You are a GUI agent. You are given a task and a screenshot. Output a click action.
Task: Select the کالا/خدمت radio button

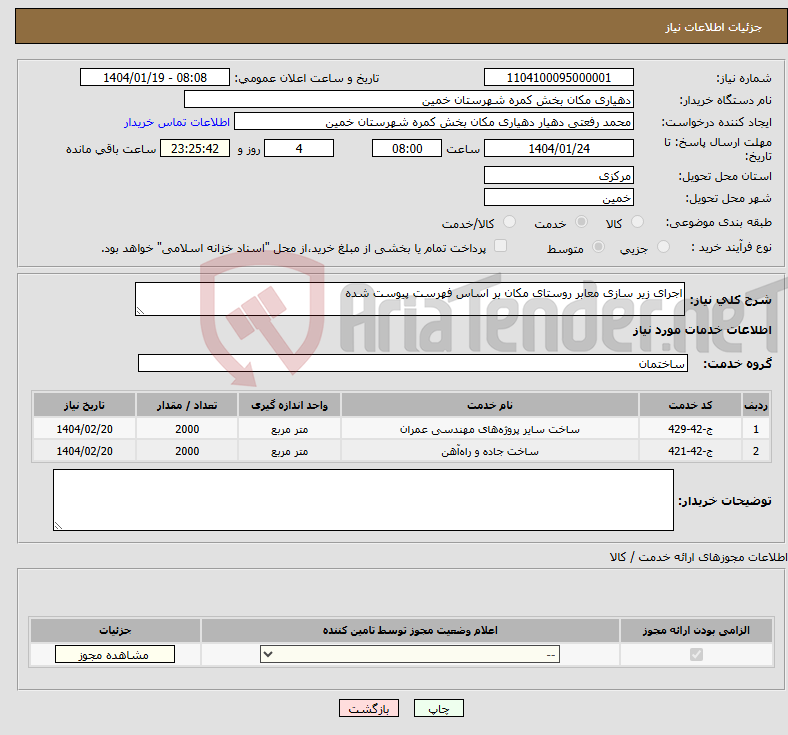tap(509, 222)
